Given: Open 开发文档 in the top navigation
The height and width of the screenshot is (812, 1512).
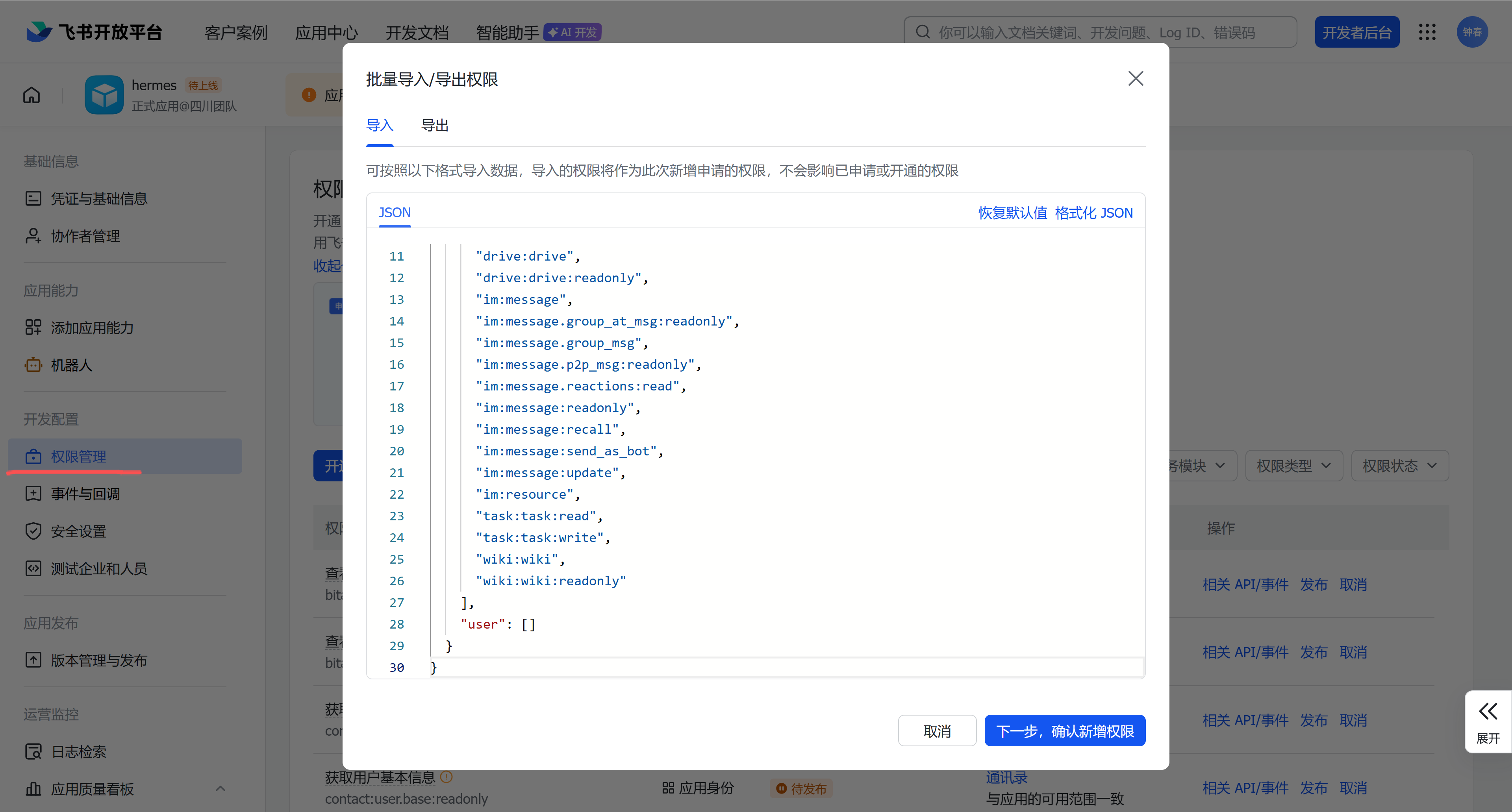Looking at the screenshot, I should (417, 32).
